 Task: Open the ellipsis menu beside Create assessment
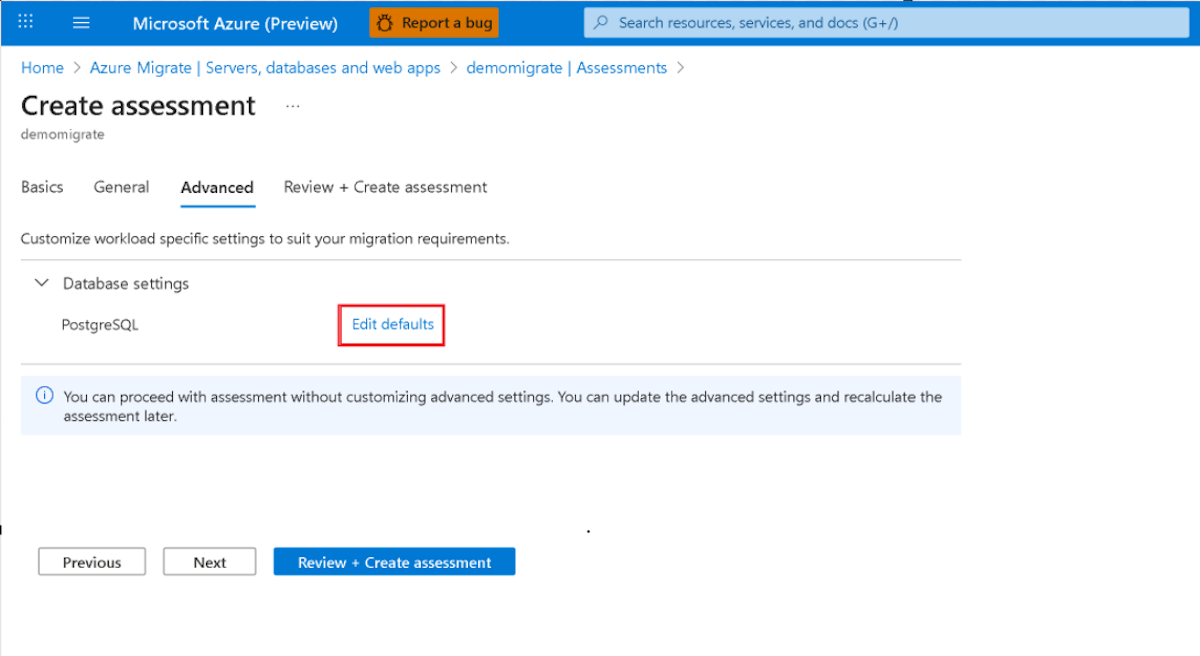point(293,105)
